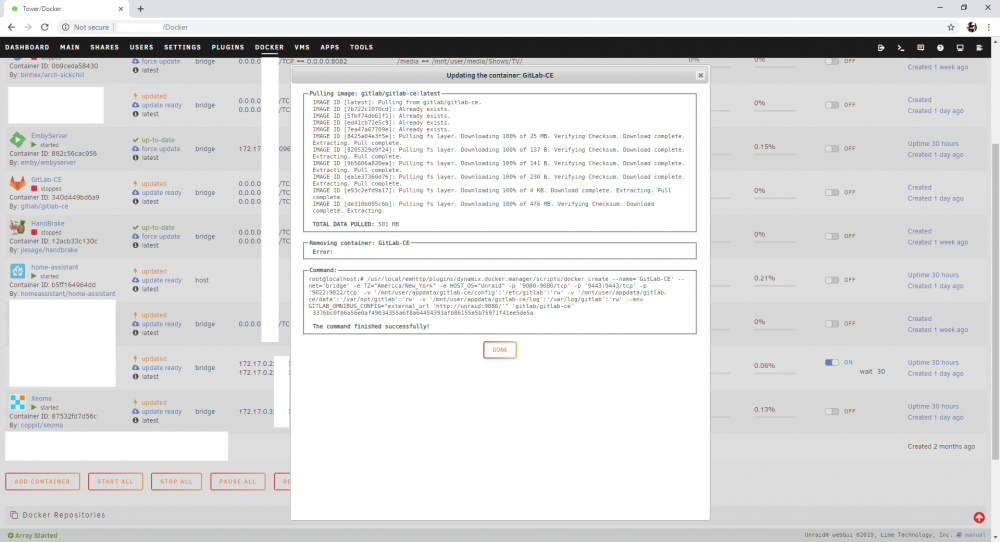Click the feedback icon in the top bar

[x=920, y=48]
